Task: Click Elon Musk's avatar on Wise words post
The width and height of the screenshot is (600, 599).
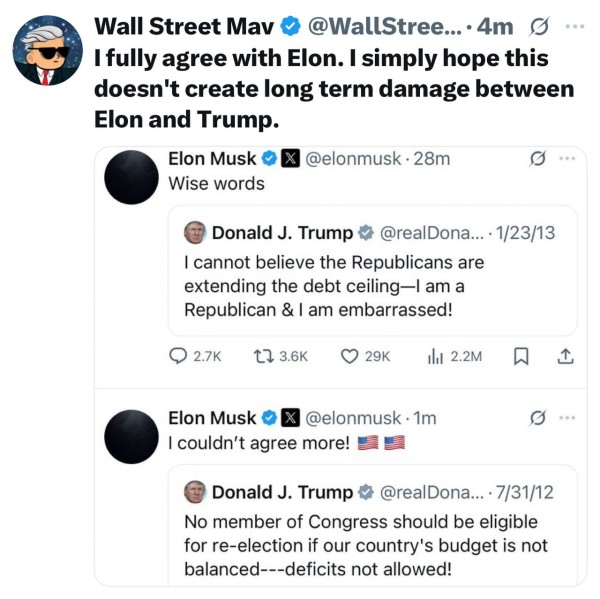Action: tap(131, 175)
